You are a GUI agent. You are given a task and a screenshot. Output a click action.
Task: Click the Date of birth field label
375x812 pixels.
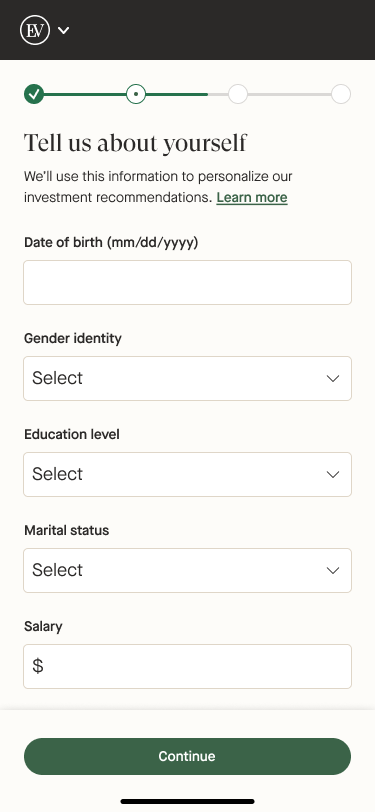pos(111,242)
